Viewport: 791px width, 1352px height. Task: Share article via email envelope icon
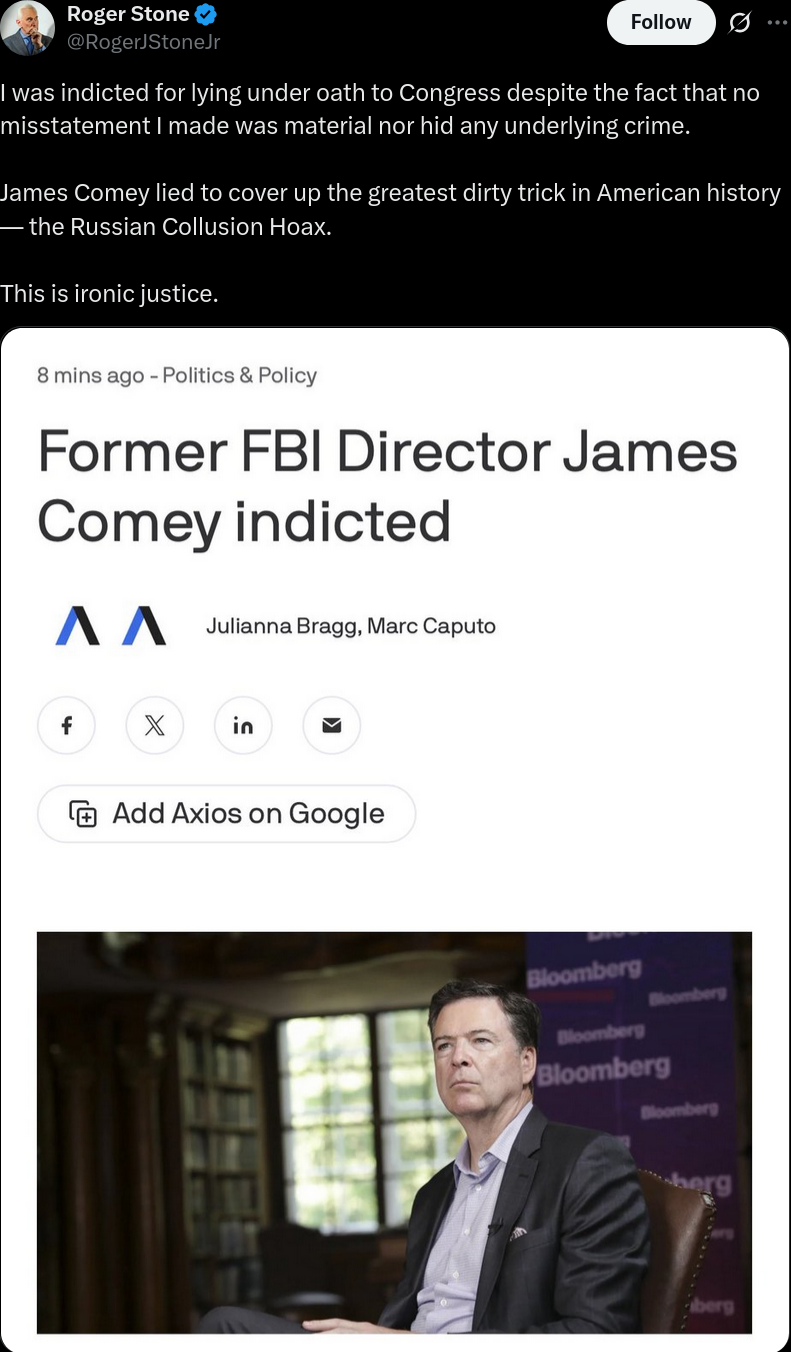coord(331,725)
